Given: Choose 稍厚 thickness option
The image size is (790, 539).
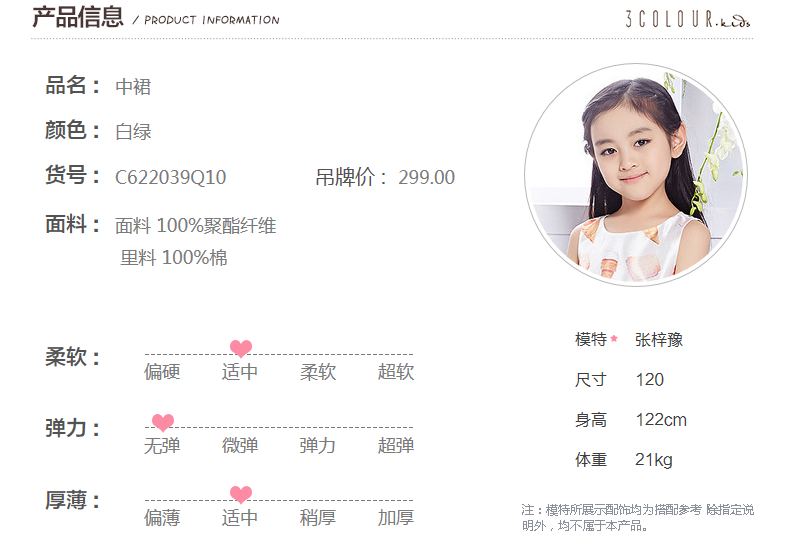Looking at the screenshot, I should coord(318,517).
